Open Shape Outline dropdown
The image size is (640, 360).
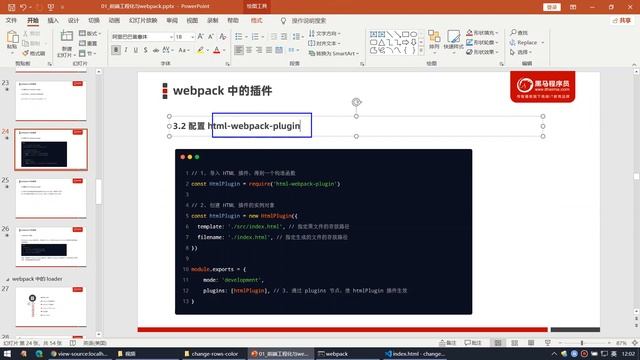point(498,42)
